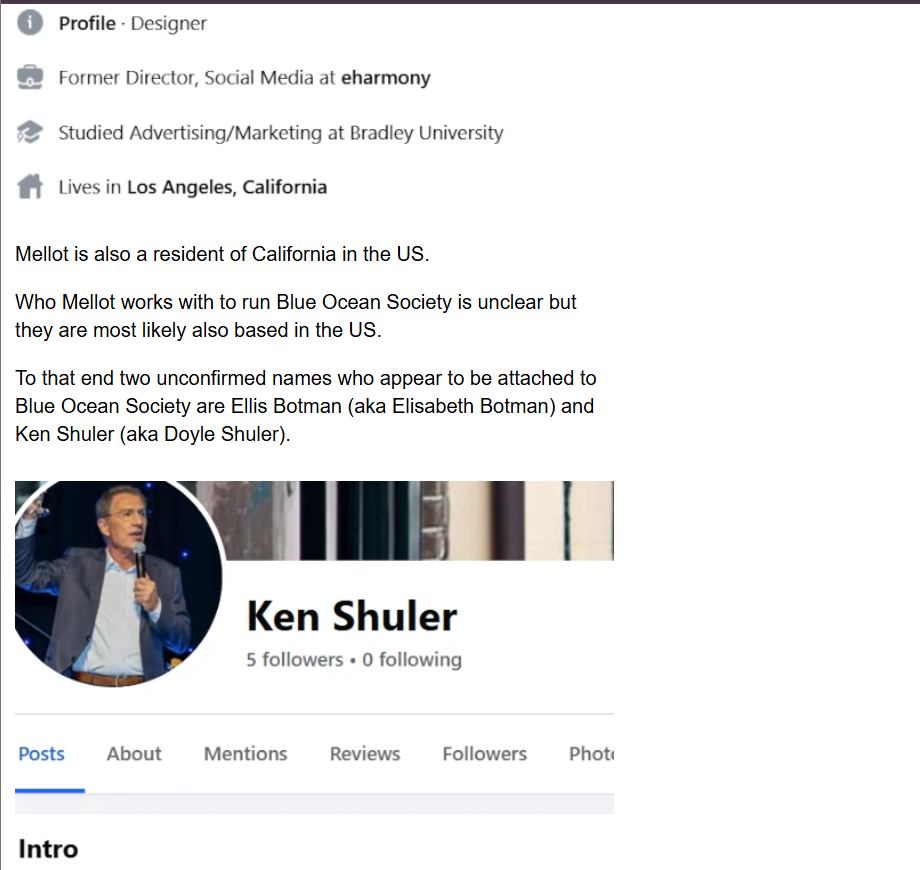Select the Posts tab
The width and height of the screenshot is (920, 870).
pos(41,753)
